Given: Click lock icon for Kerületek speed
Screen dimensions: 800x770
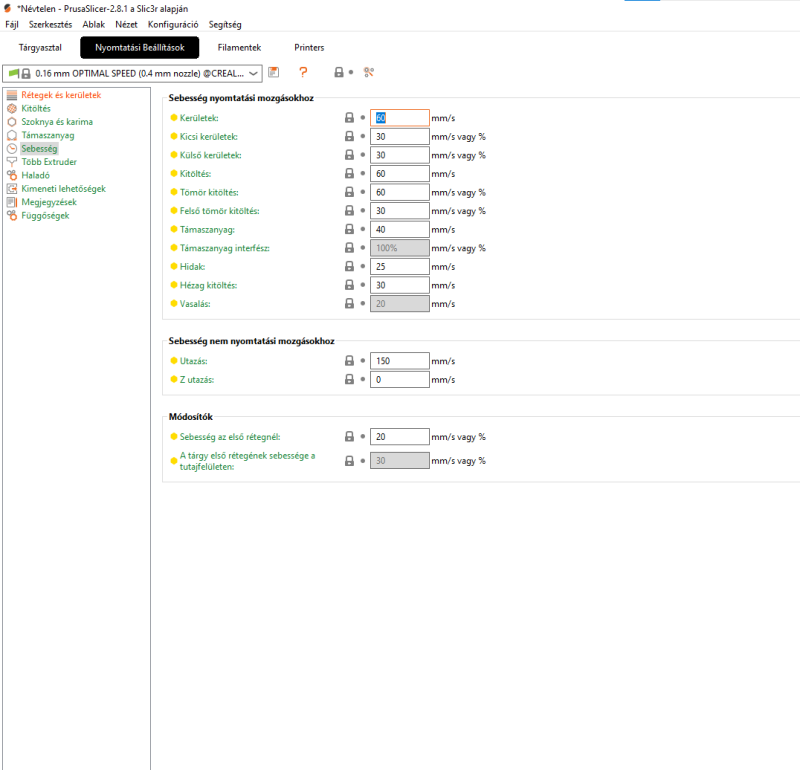Looking at the screenshot, I should [x=349, y=118].
